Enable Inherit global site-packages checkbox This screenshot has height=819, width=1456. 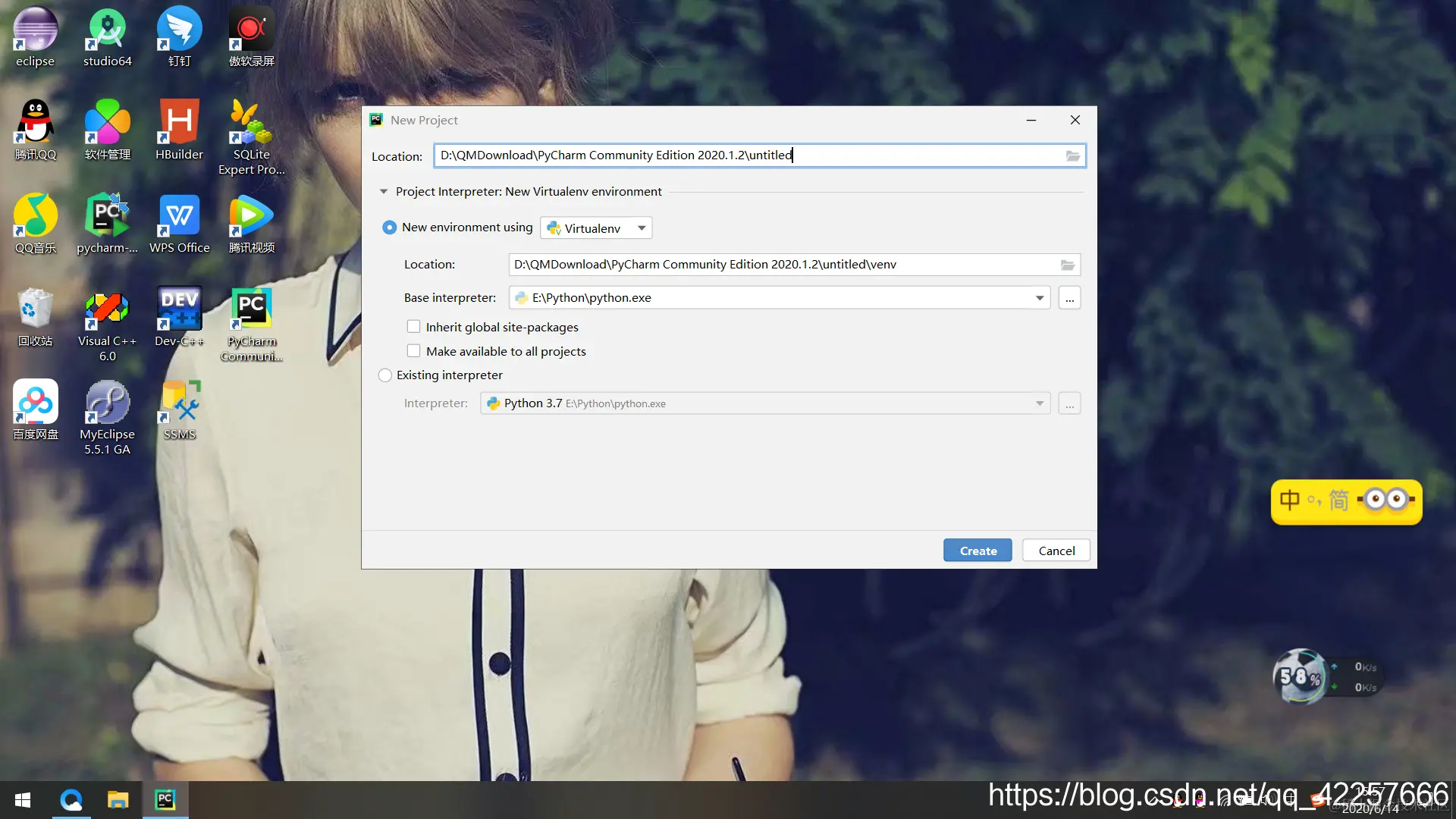coord(413,327)
